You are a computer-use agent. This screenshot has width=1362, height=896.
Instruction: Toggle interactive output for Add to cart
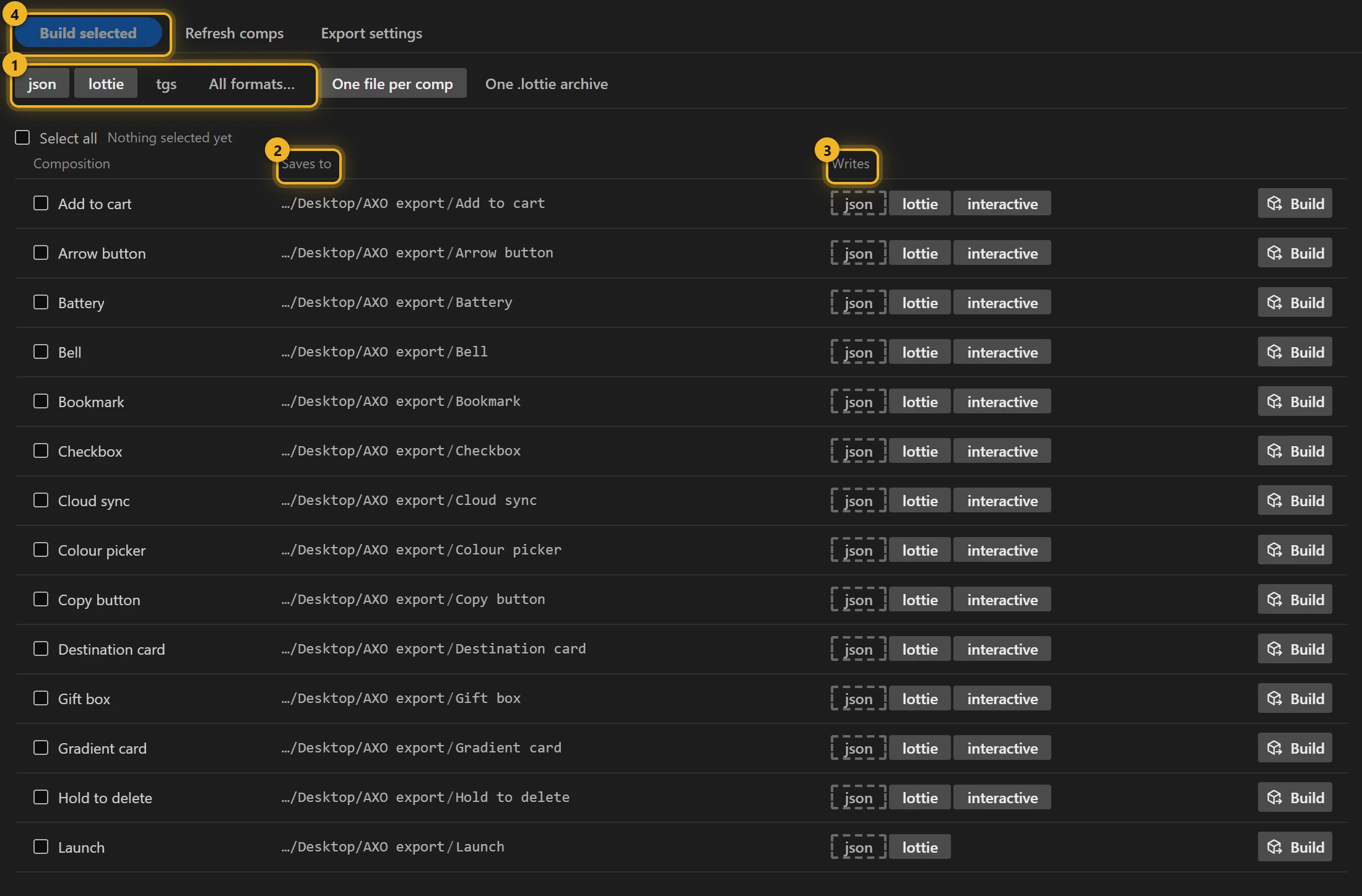[1002, 204]
